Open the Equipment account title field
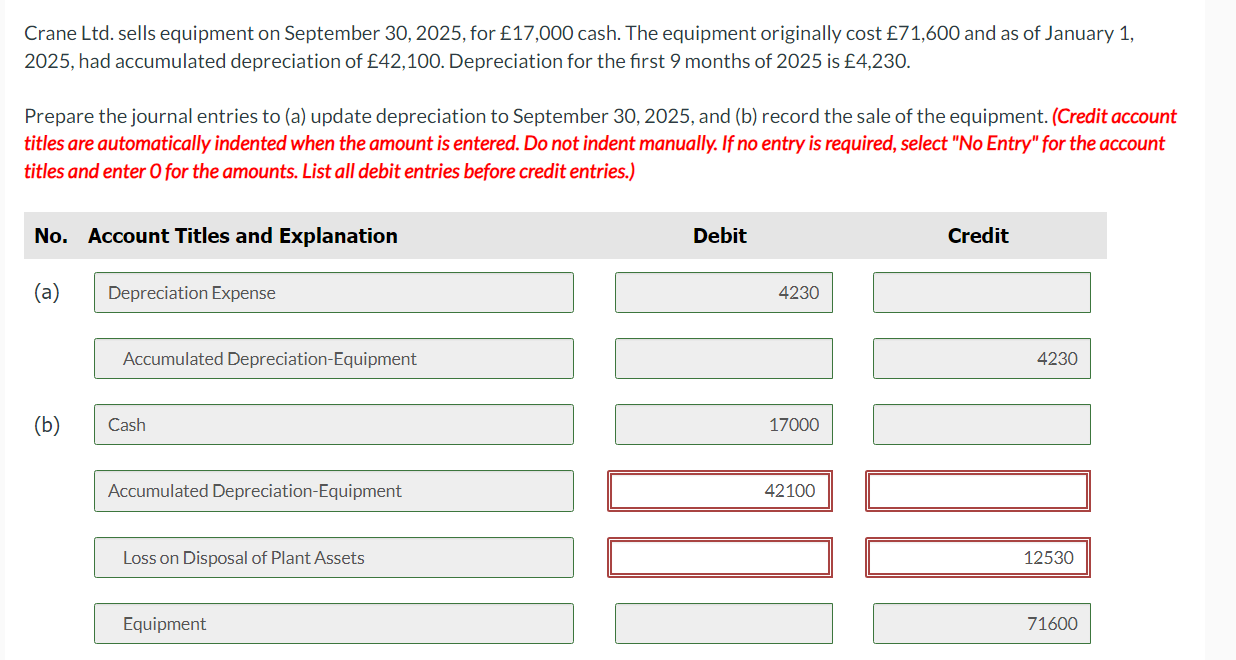 [334, 624]
